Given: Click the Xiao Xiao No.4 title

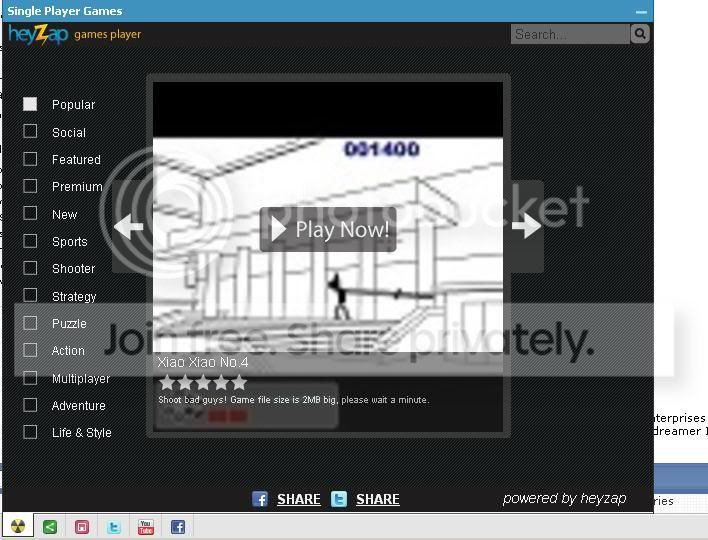Looking at the screenshot, I should click(x=203, y=362).
